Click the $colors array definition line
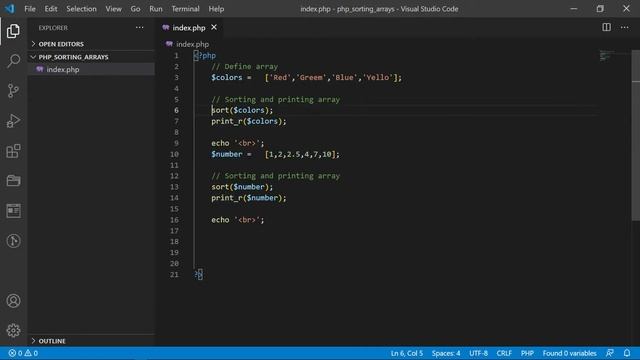The width and height of the screenshot is (640, 360). 307,78
